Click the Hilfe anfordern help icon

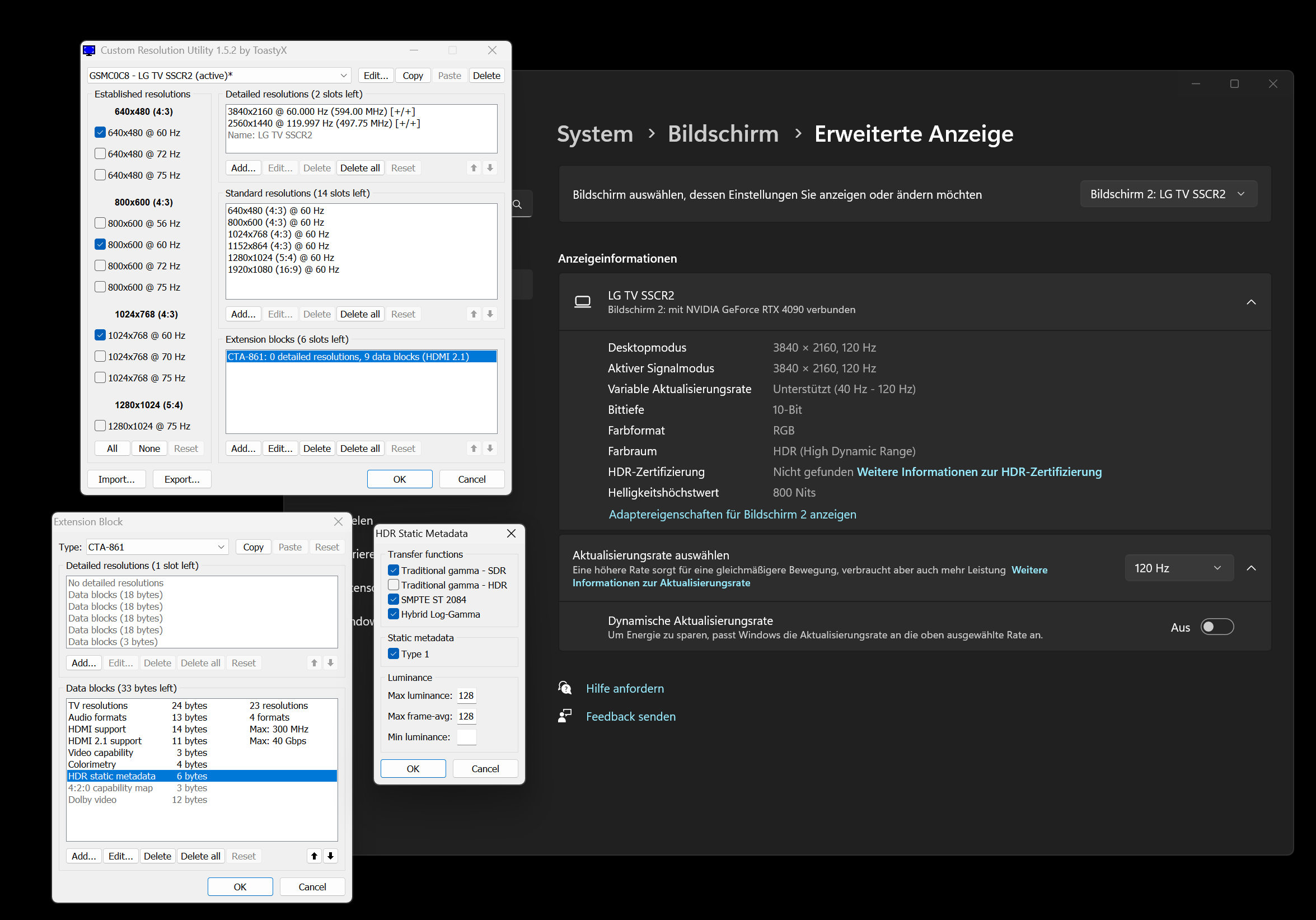click(565, 688)
